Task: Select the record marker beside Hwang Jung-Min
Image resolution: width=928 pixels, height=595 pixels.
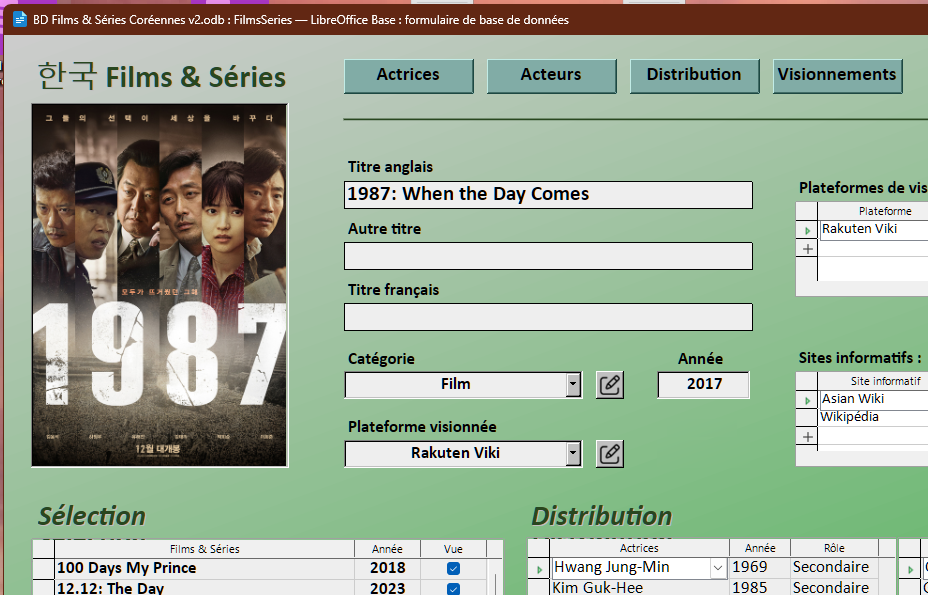Action: click(x=540, y=568)
